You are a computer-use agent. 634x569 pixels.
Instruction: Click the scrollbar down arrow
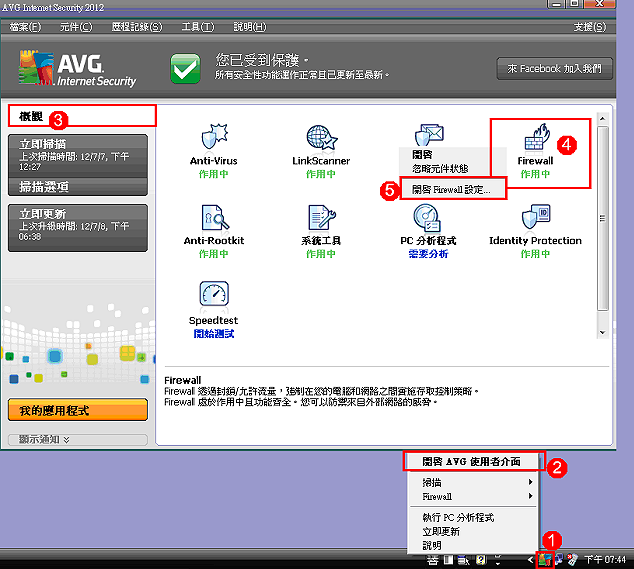602,332
